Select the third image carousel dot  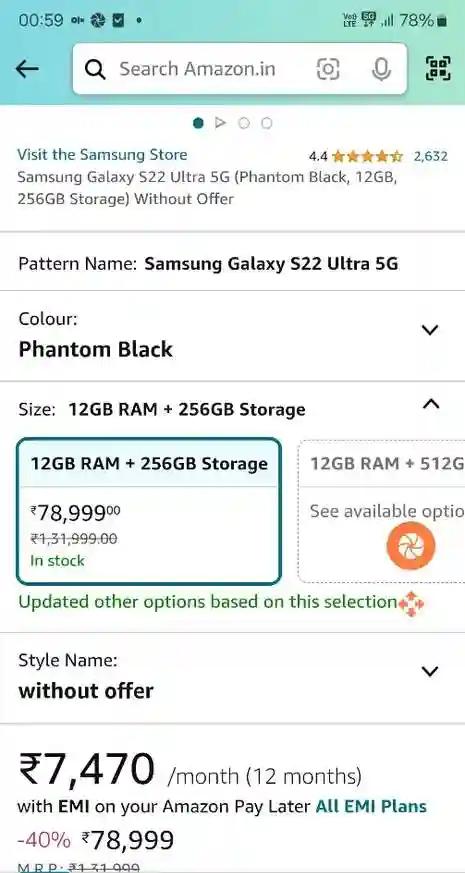[x=243, y=123]
